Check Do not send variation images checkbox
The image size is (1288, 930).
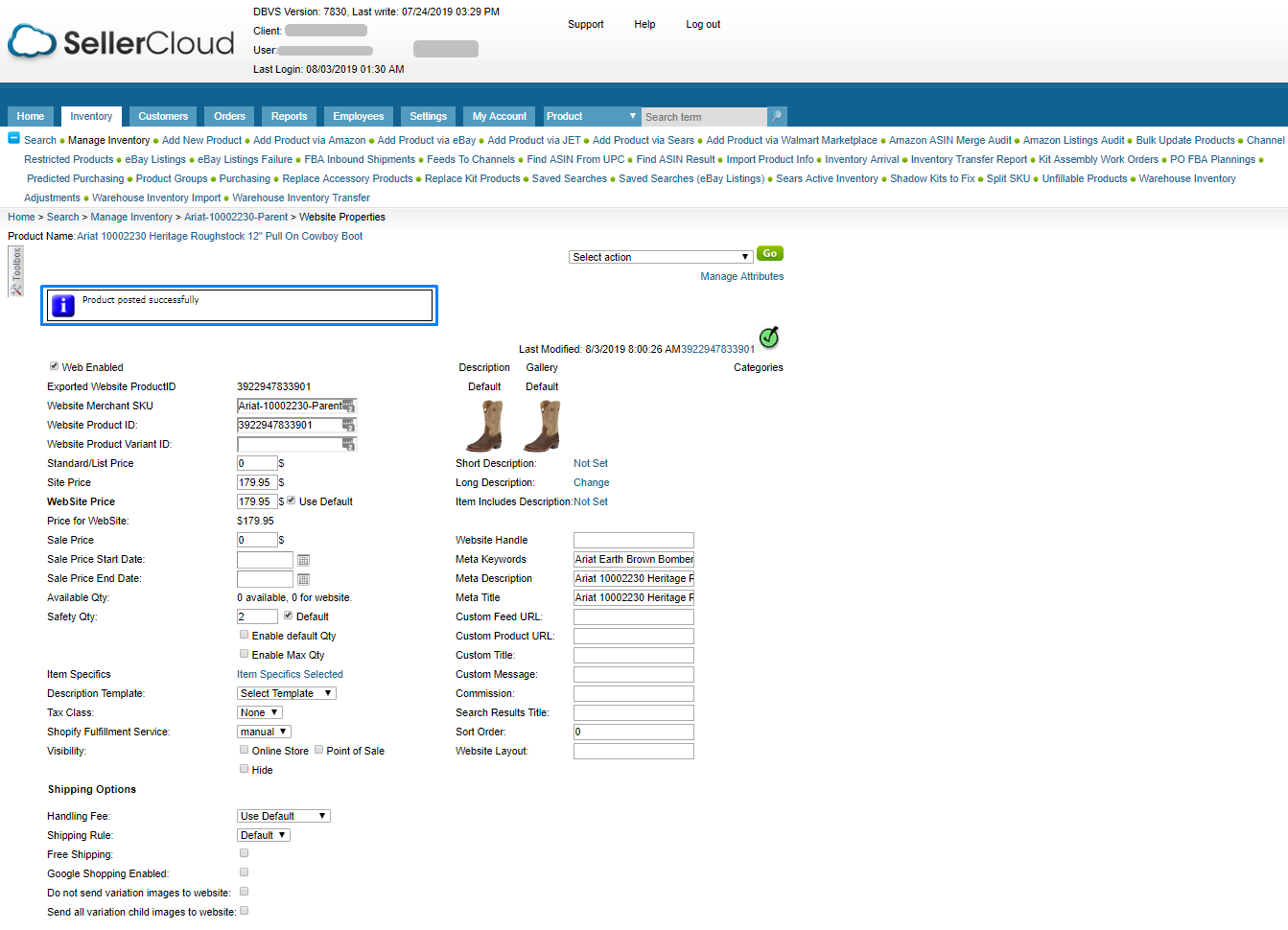(244, 892)
